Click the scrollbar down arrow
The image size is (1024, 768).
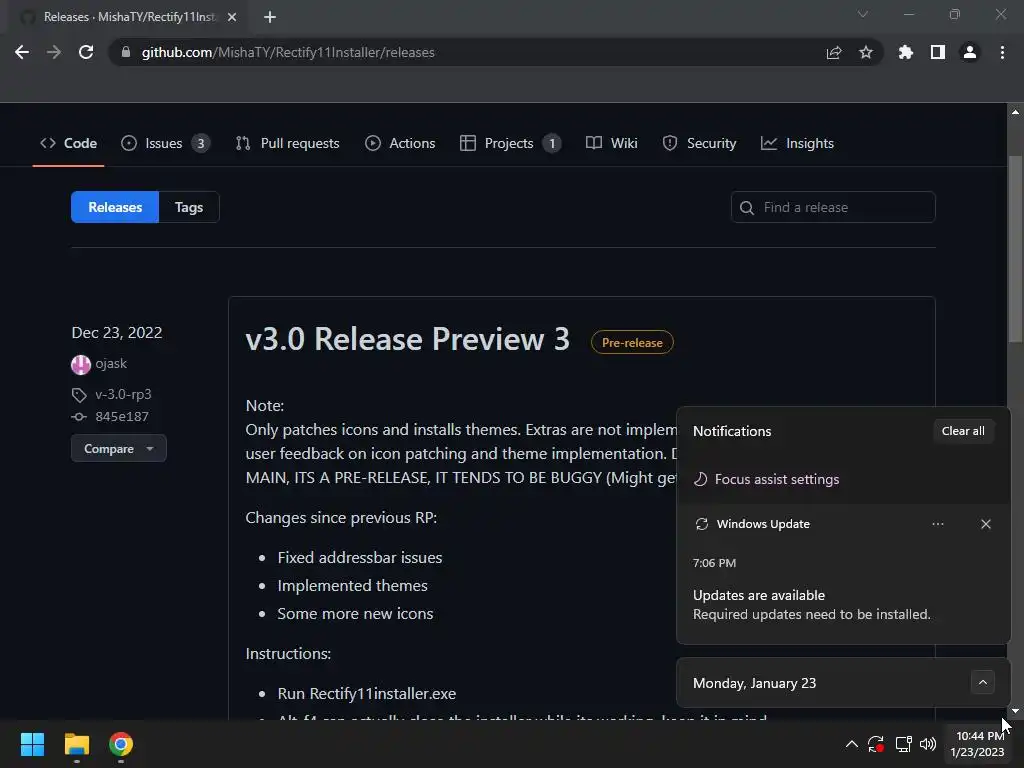click(x=1015, y=712)
